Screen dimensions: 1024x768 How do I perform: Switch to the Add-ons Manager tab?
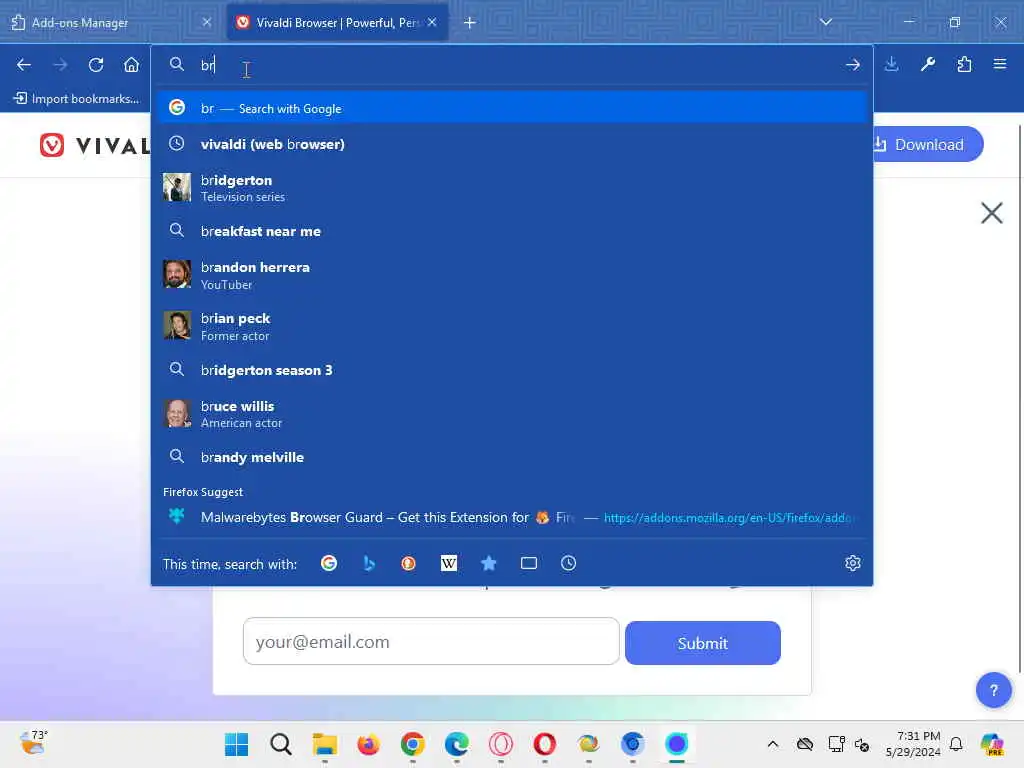[109, 23]
